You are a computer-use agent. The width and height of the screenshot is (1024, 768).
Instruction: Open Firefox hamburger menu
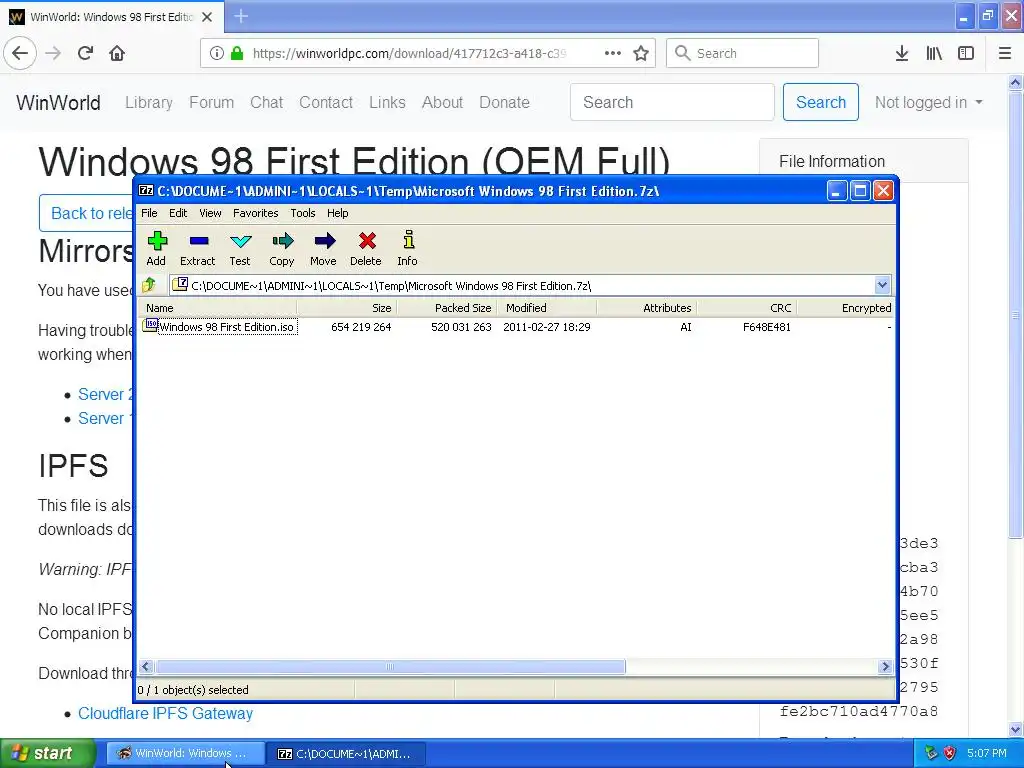pos(1005,53)
